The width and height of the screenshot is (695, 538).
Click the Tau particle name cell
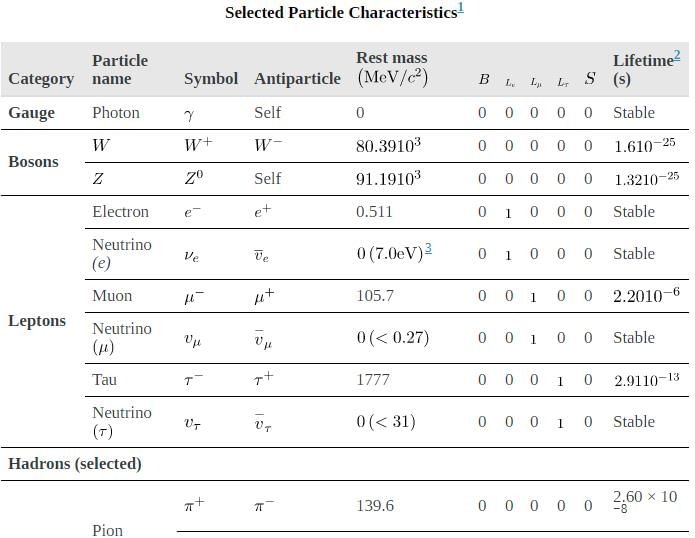point(105,380)
